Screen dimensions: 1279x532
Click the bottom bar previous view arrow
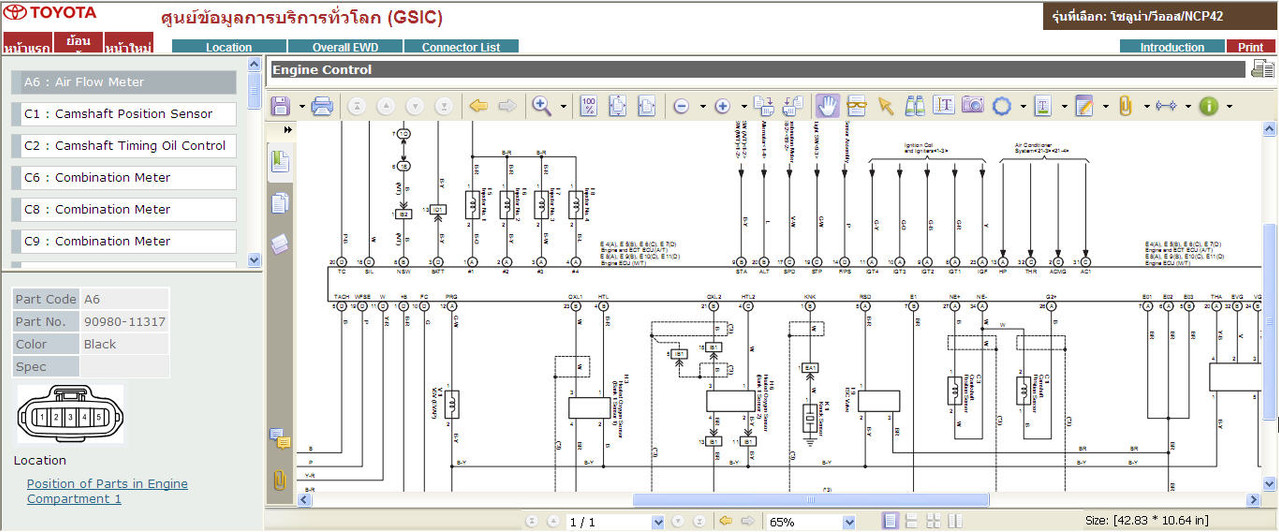click(x=725, y=521)
